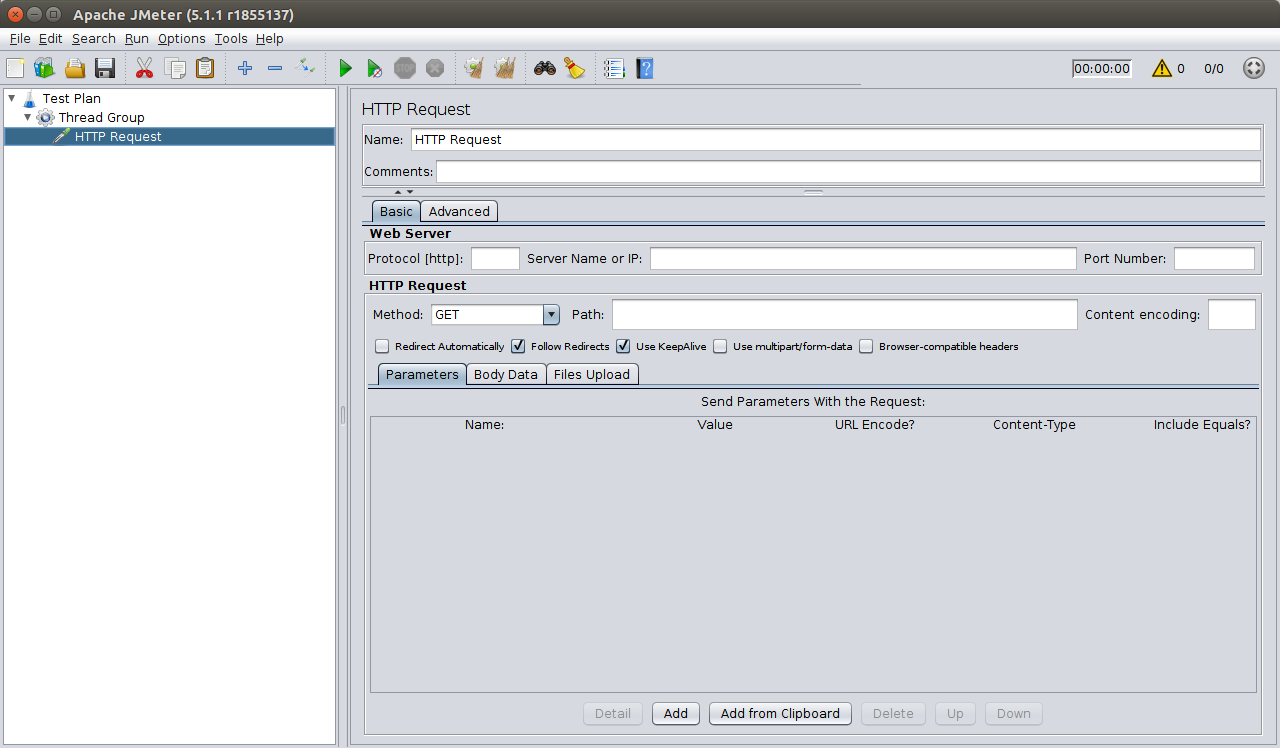Image resolution: width=1280 pixels, height=748 pixels.
Task: Open the HTTP Method dropdown
Action: pos(550,314)
